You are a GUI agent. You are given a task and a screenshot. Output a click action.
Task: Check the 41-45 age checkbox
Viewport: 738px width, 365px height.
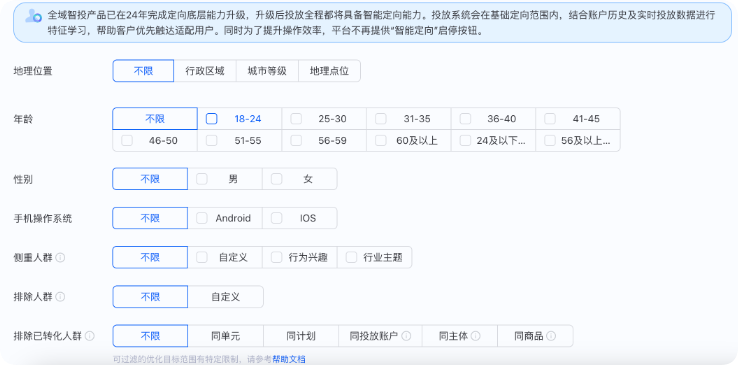tap(550, 119)
